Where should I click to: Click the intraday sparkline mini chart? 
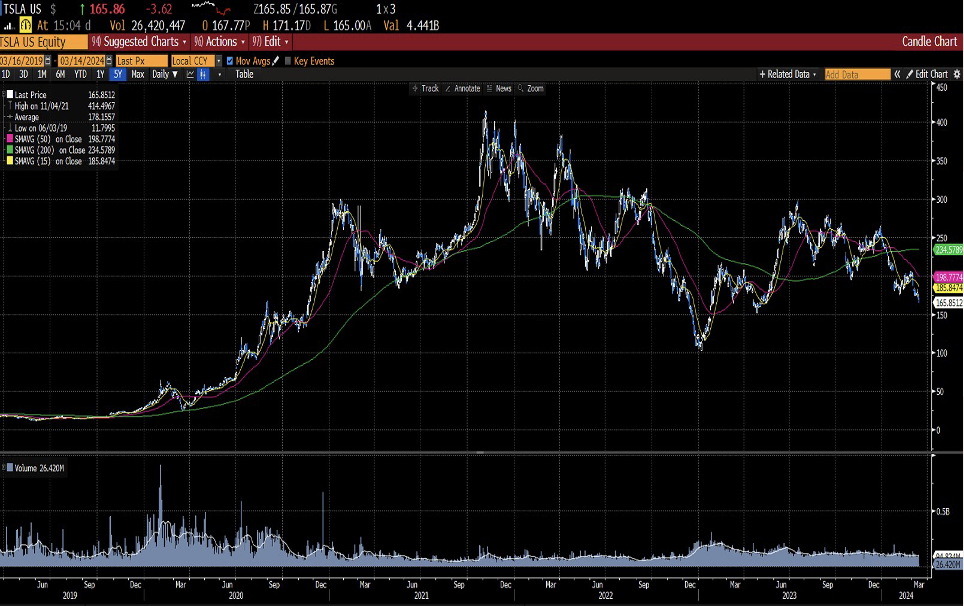pos(211,8)
